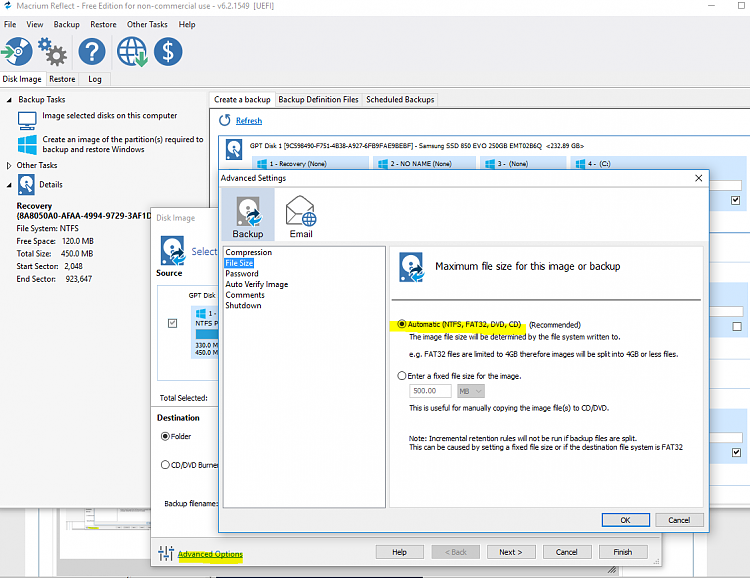This screenshot has width=750, height=578.
Task: Select Enter a fixed file size radio button
Action: [402, 376]
